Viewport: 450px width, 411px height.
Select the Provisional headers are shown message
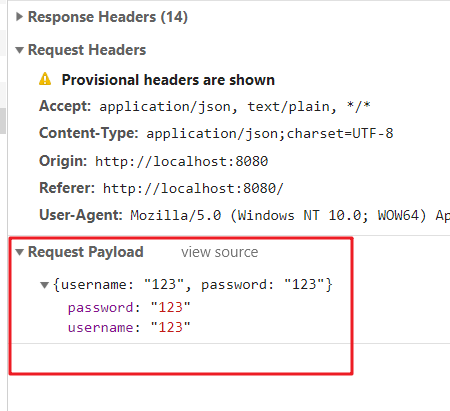[168, 80]
